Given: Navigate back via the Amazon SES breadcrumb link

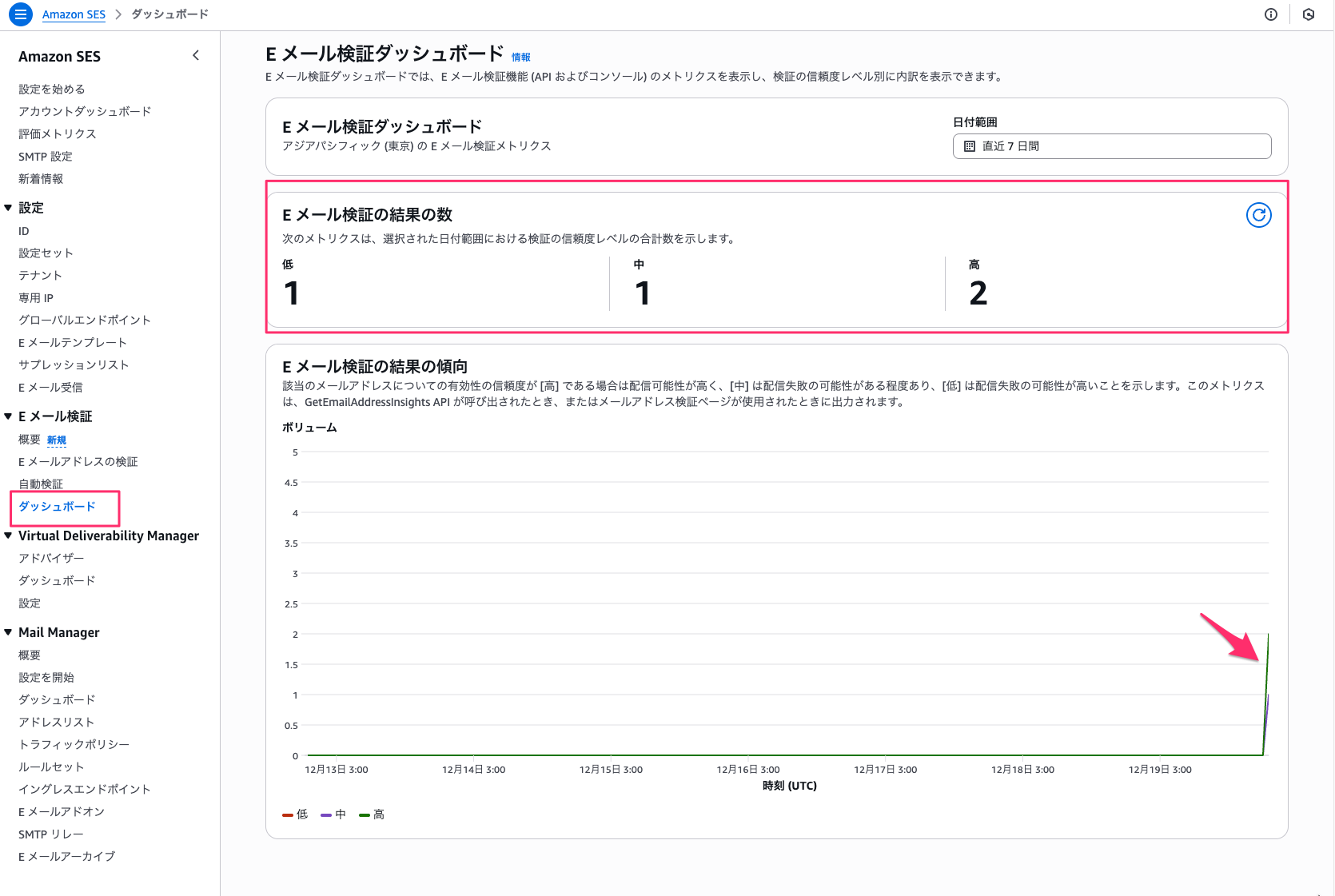Looking at the screenshot, I should [x=74, y=14].
